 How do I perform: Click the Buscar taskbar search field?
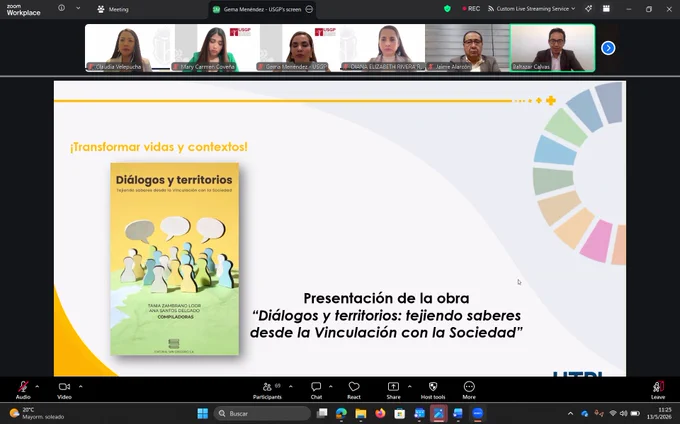(x=262, y=413)
